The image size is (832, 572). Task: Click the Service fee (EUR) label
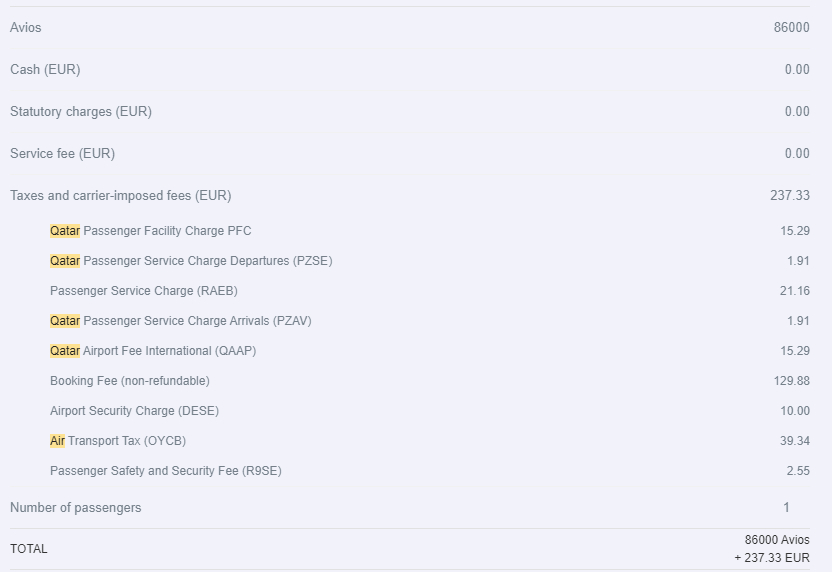click(x=62, y=153)
